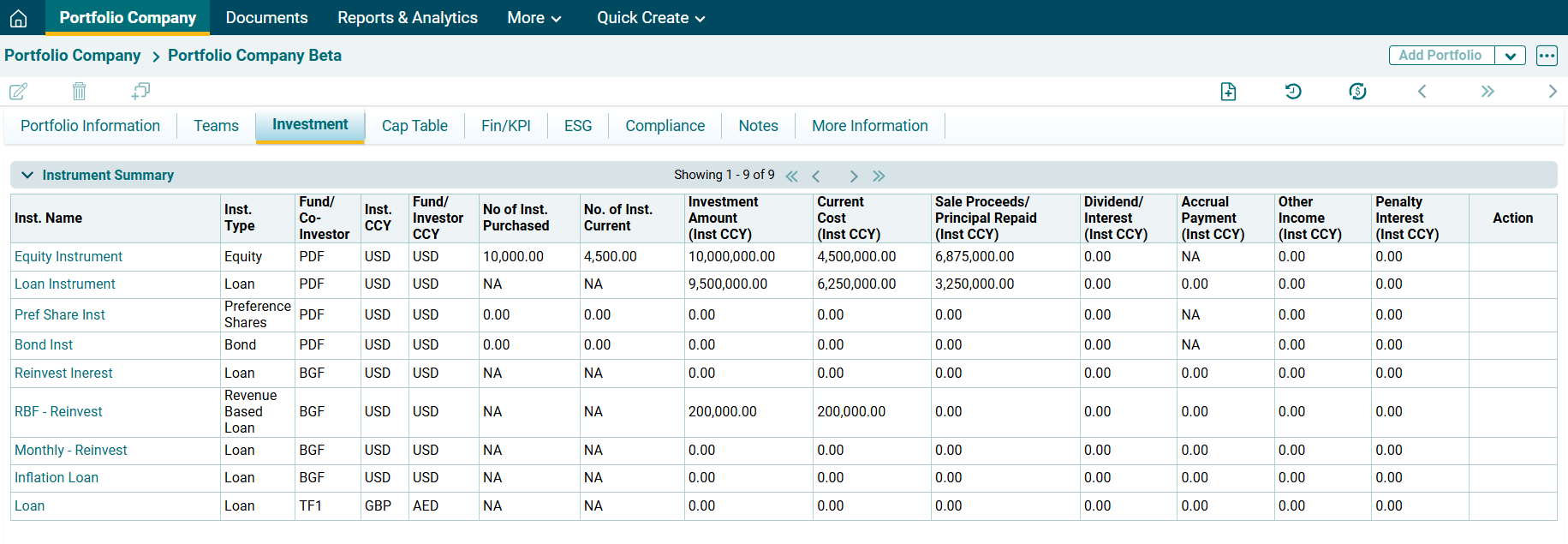The height and width of the screenshot is (544, 1568).
Task: Click the Home icon in top bar
Action: pyautogui.click(x=18, y=18)
